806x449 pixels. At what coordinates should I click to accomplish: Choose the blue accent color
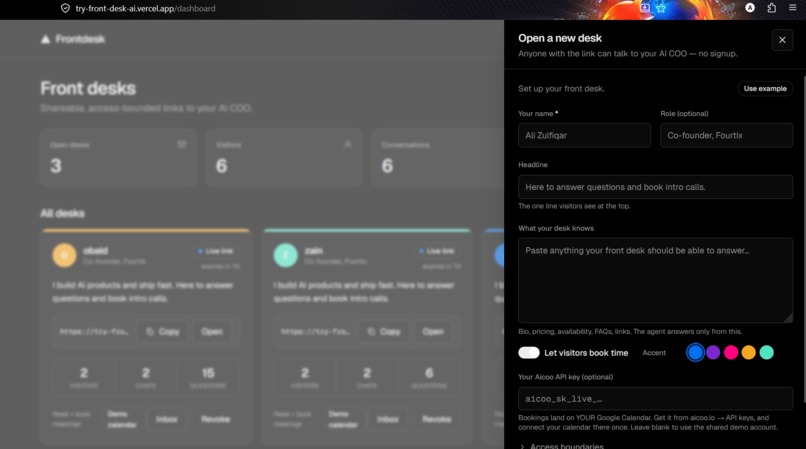(x=695, y=352)
